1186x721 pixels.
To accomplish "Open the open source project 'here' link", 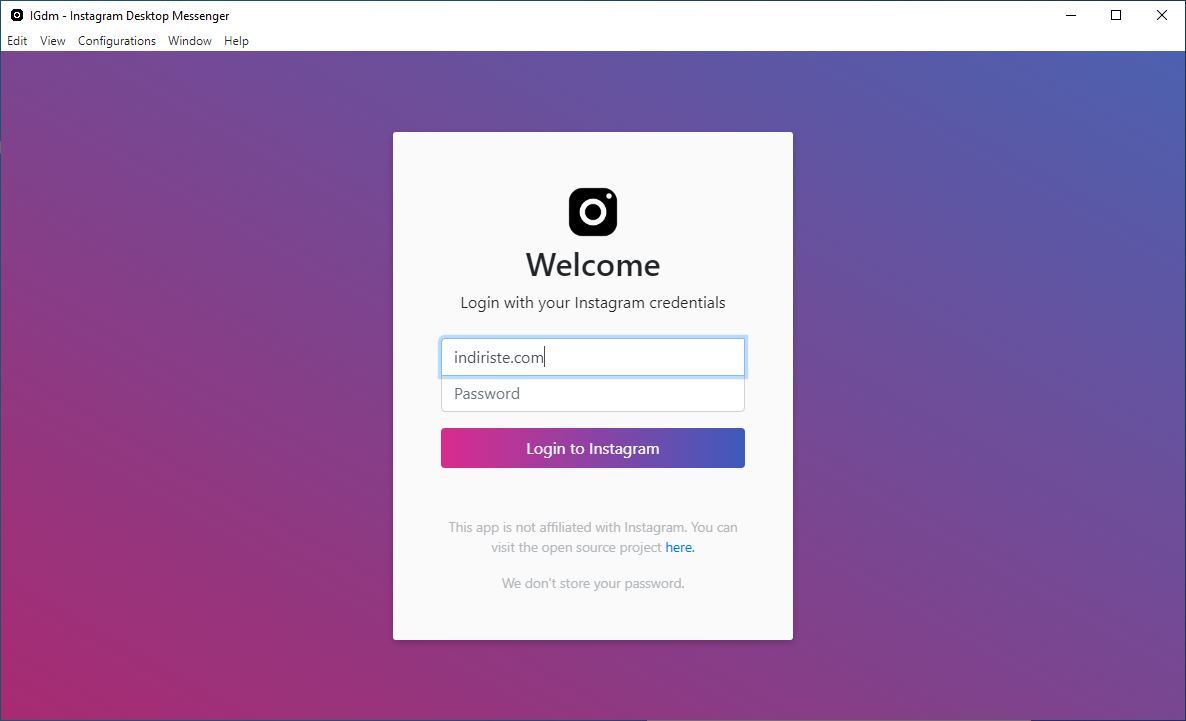I will click(x=679, y=547).
